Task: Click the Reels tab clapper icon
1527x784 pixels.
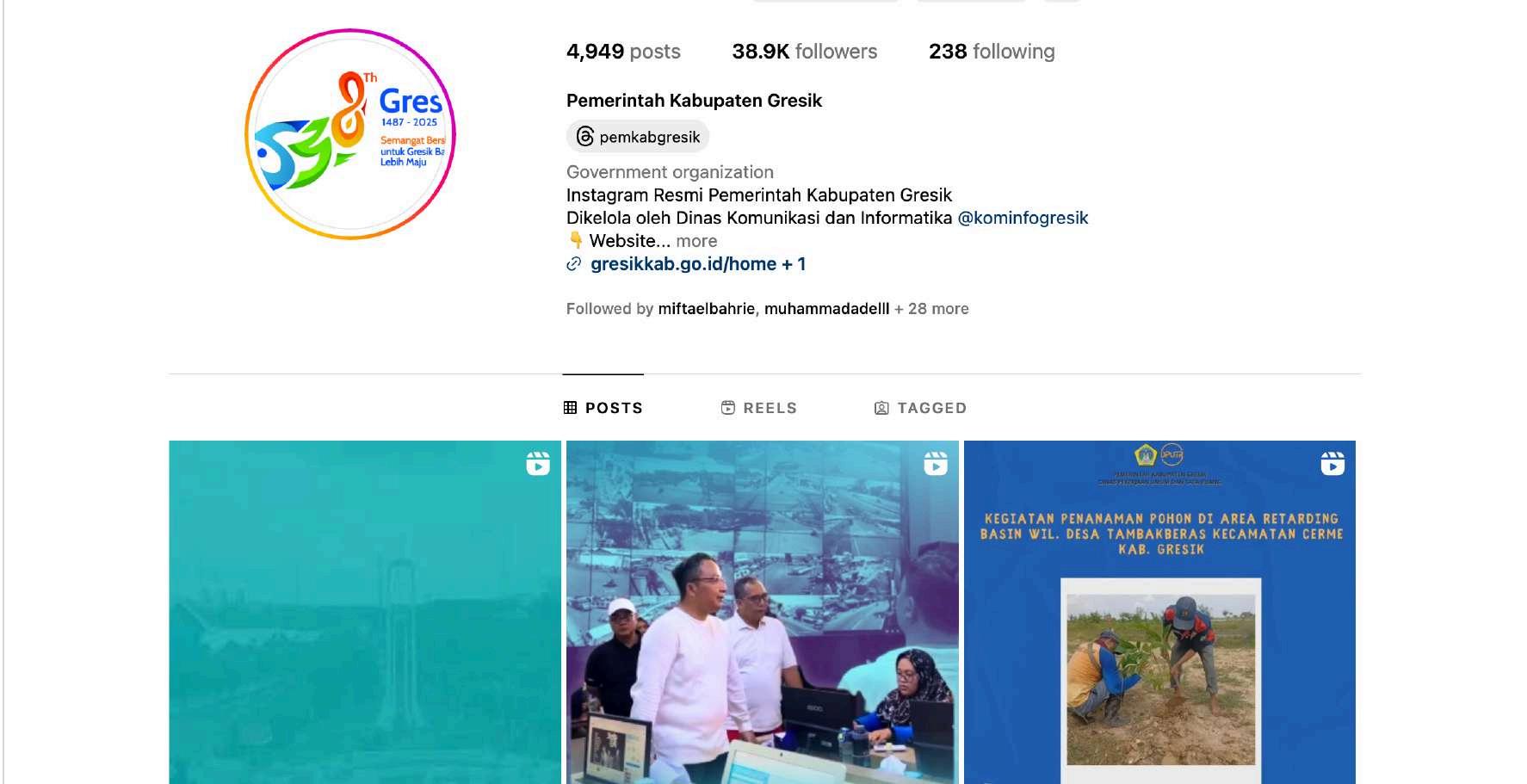Action: tap(728, 408)
